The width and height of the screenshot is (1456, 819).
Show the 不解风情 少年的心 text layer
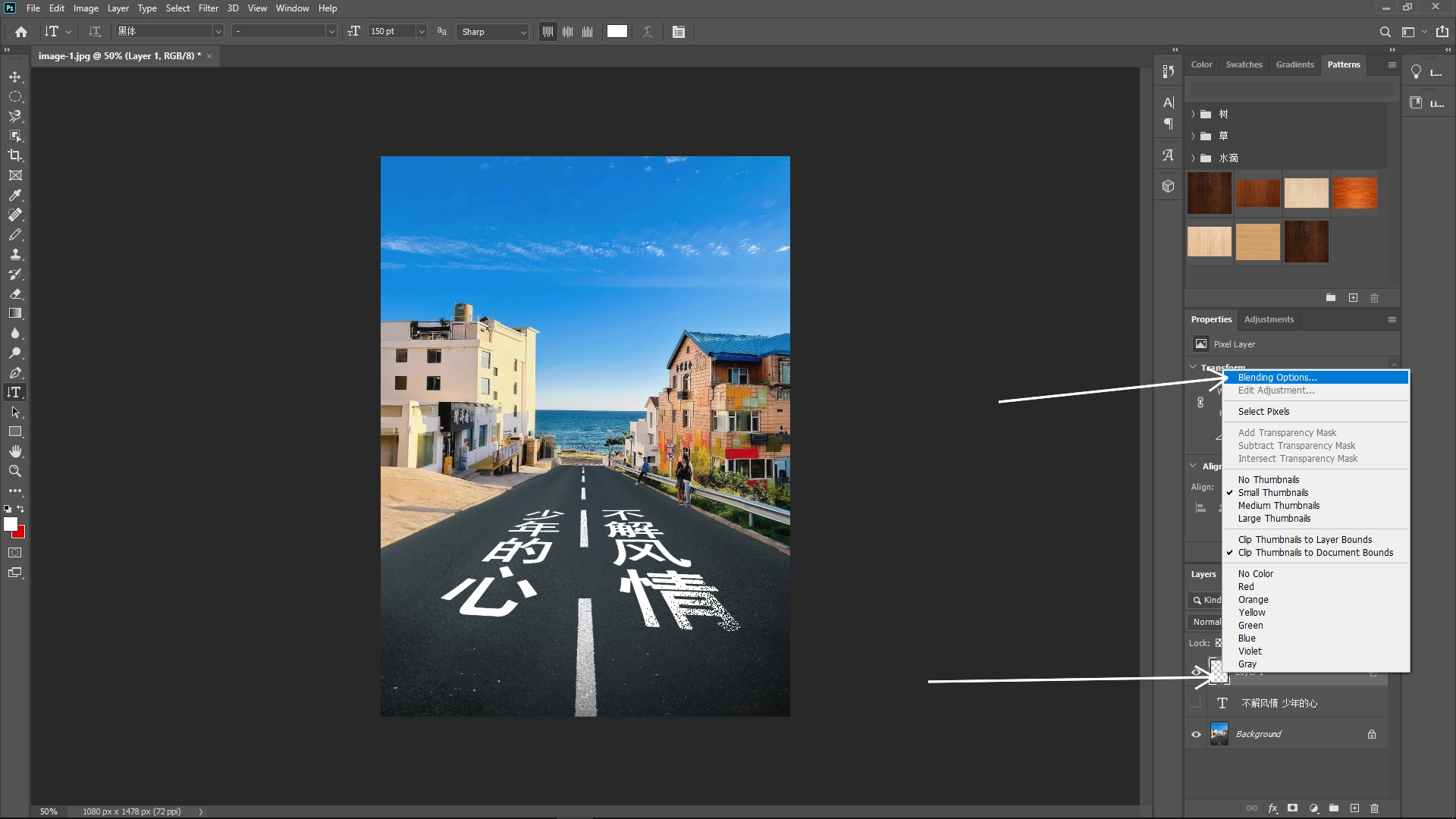[1195, 703]
